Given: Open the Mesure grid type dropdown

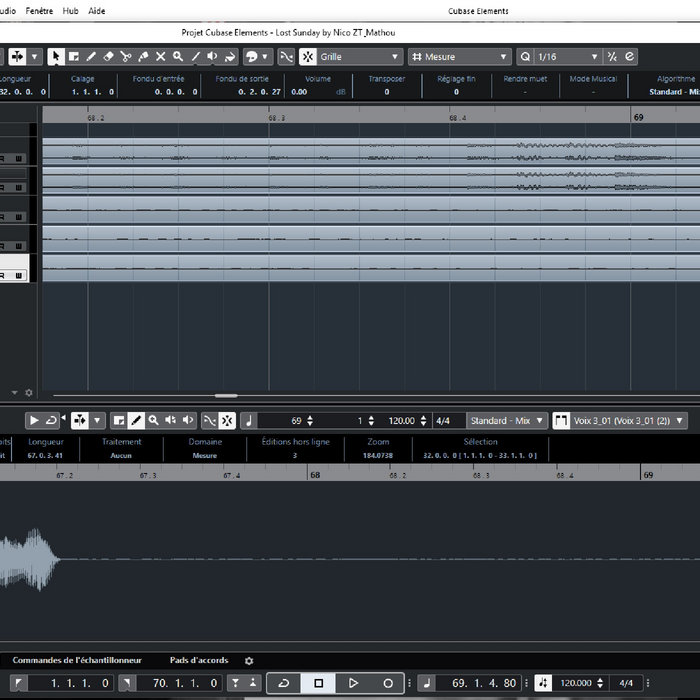Looking at the screenshot, I should pos(459,57).
